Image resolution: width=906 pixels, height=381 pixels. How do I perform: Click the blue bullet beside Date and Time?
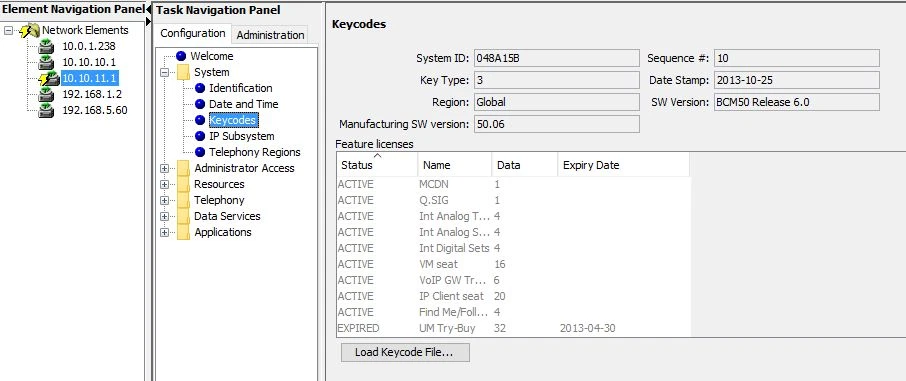click(x=200, y=104)
